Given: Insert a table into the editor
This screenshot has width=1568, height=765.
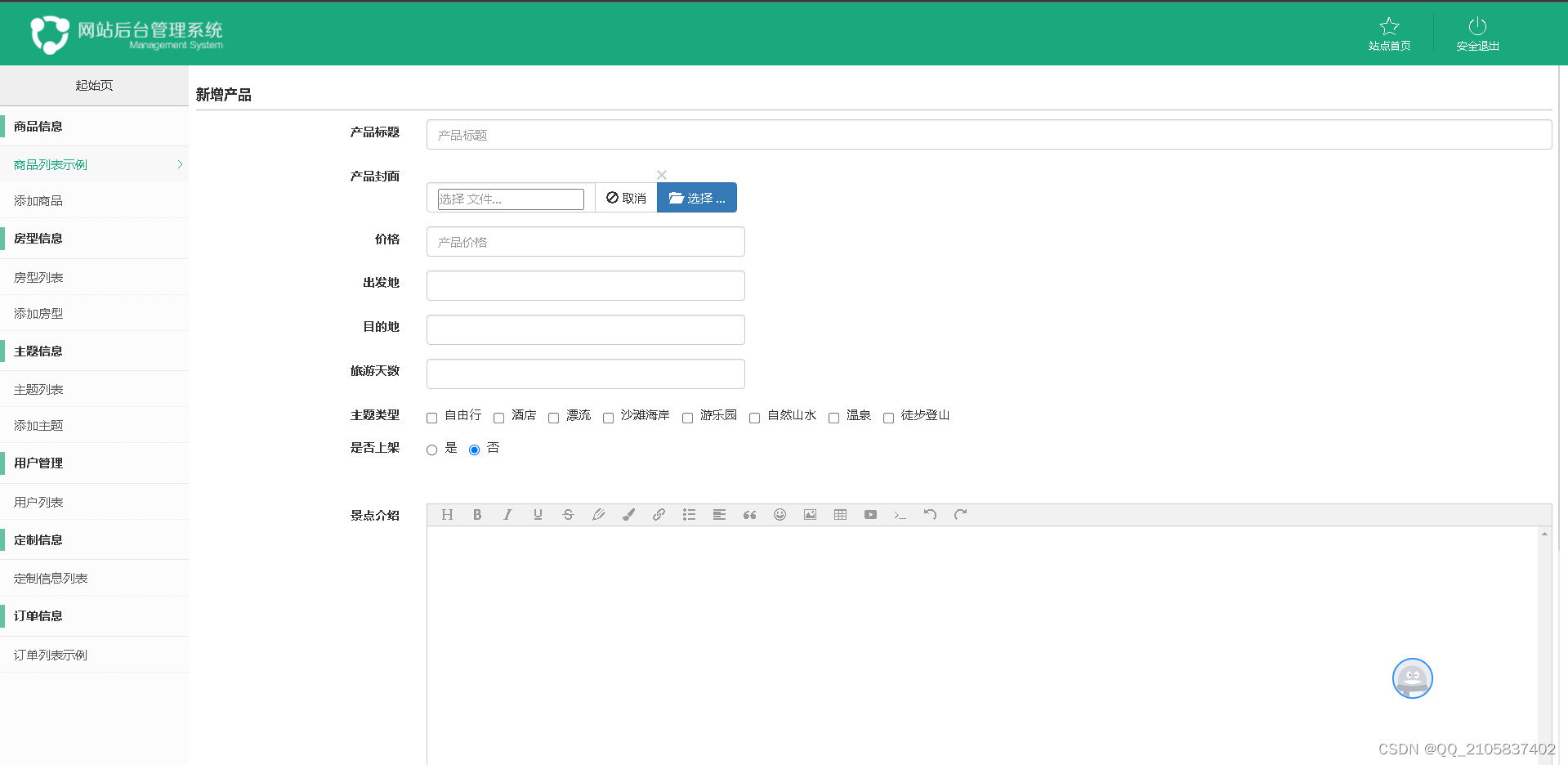Looking at the screenshot, I should pos(840,515).
